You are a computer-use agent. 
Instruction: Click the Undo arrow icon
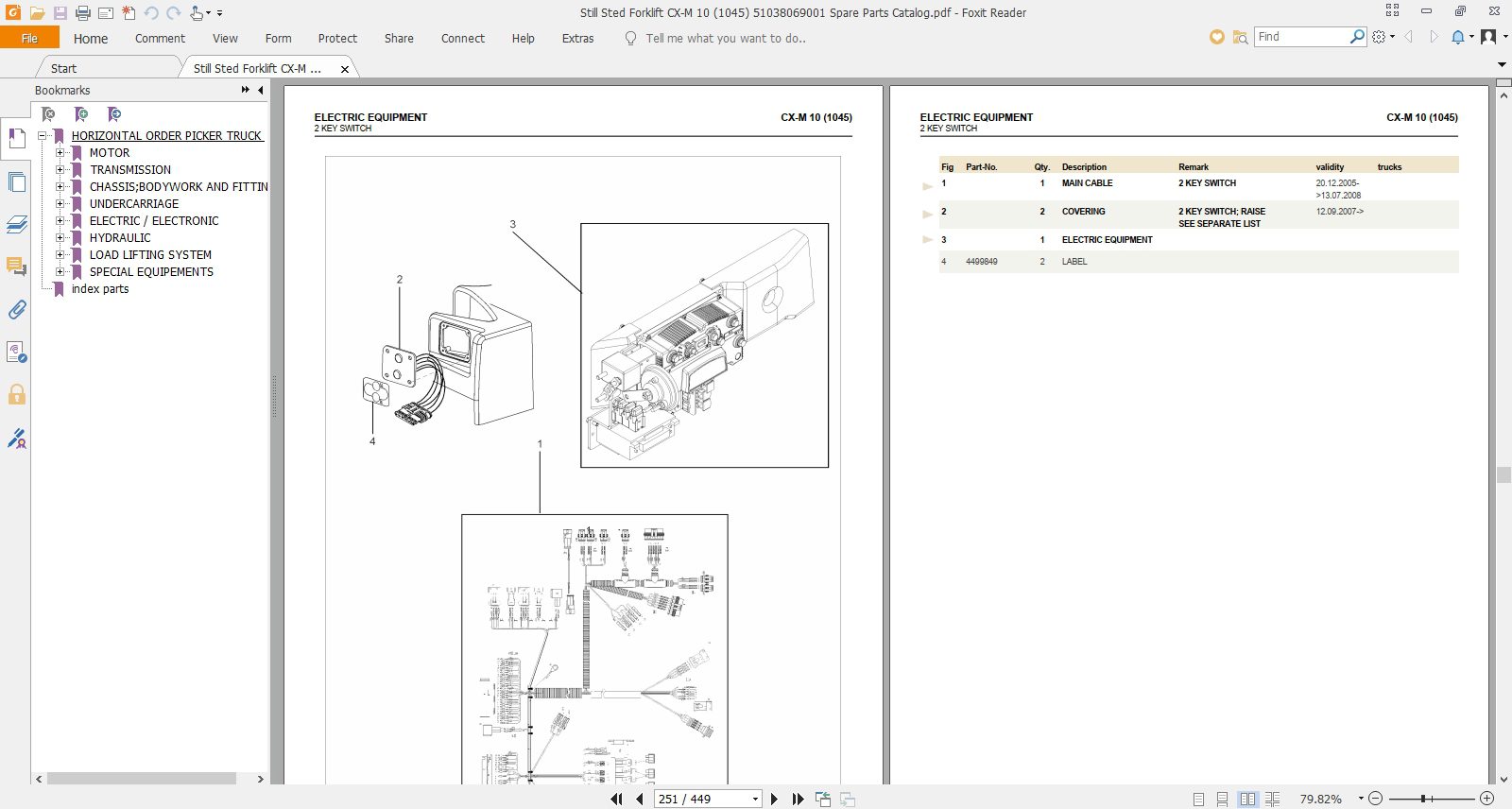coord(151,13)
